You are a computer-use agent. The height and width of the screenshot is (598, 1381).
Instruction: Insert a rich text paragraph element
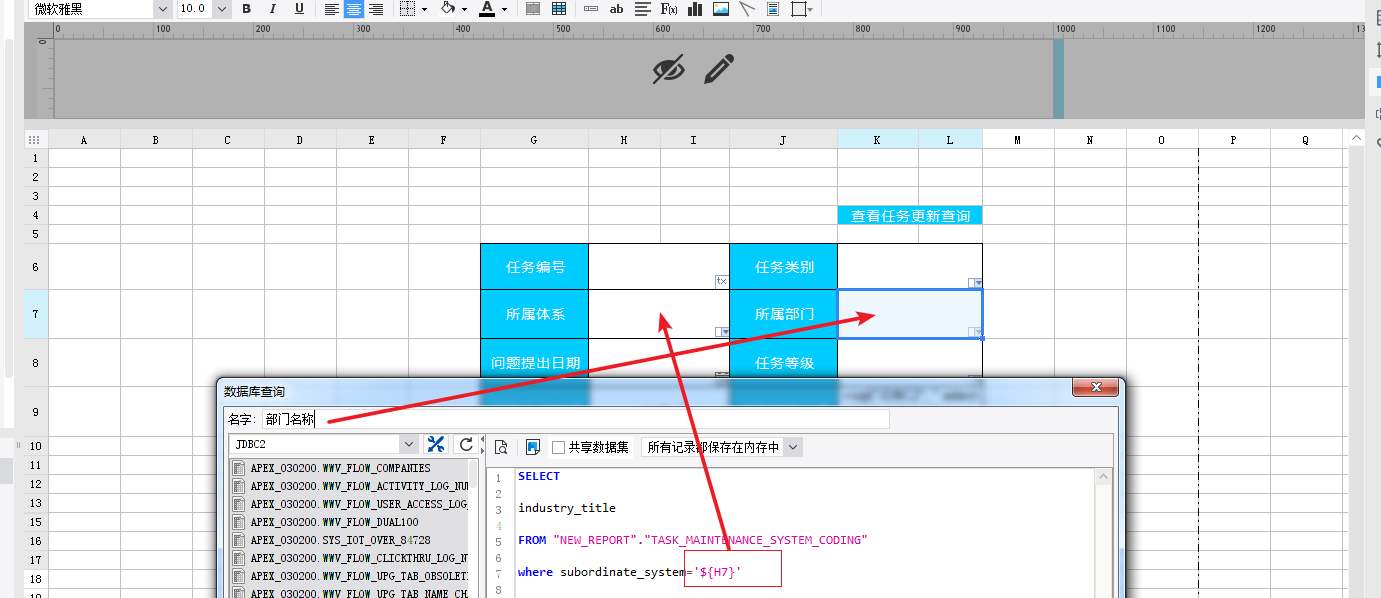pos(643,9)
